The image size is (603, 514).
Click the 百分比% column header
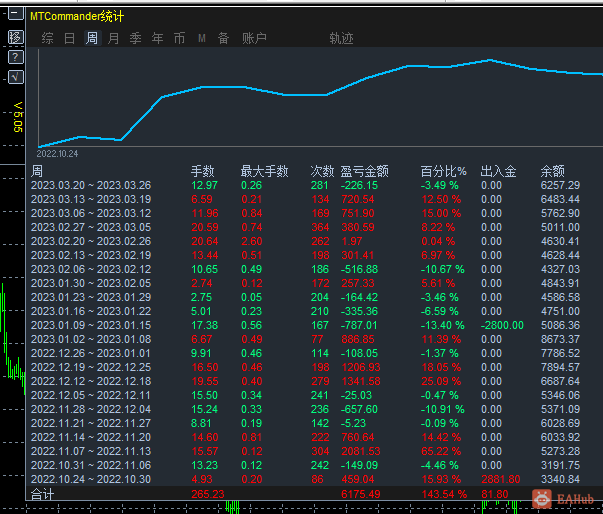coord(443,171)
